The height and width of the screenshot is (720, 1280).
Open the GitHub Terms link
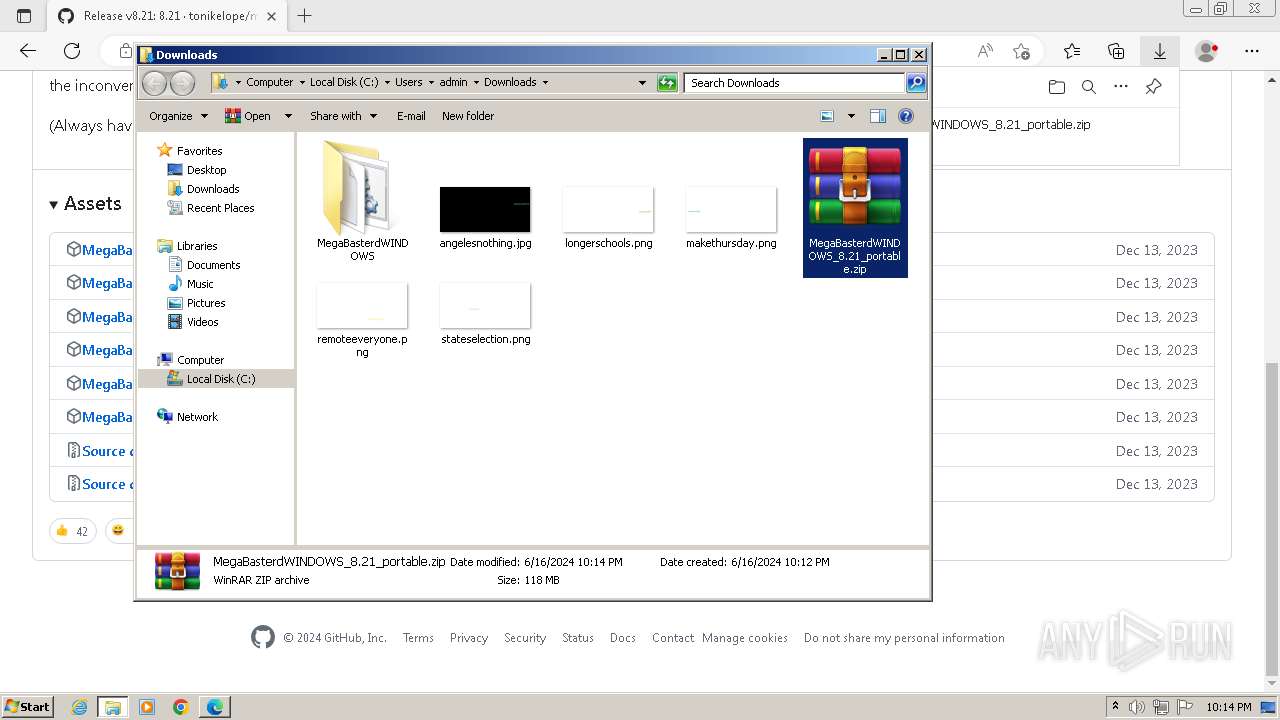[418, 638]
